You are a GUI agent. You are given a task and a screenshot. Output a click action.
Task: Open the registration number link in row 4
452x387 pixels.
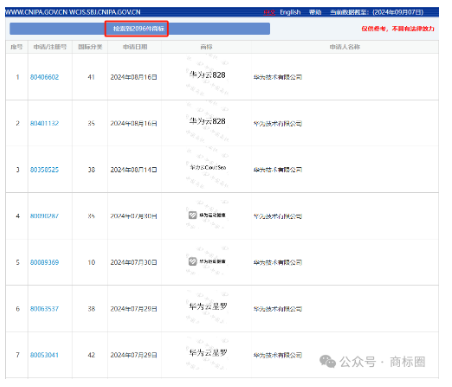tap(44, 216)
